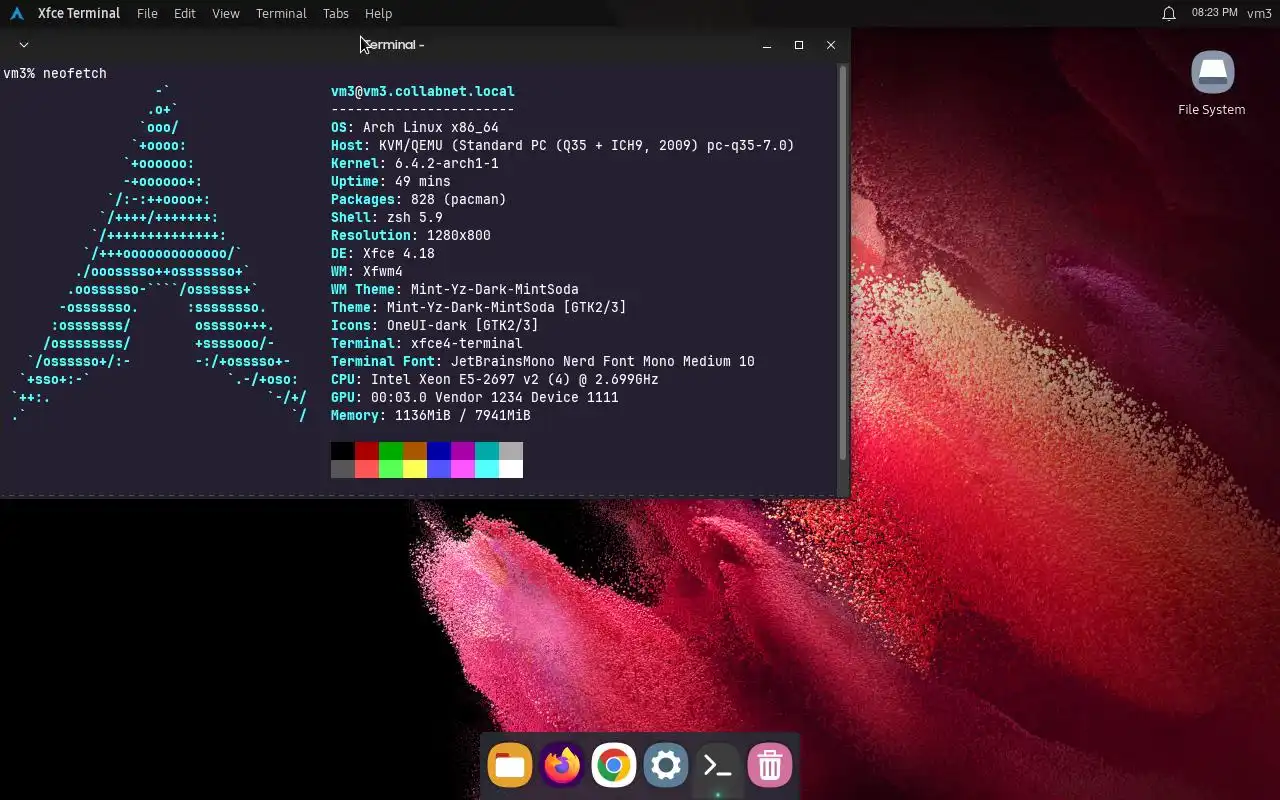Viewport: 1280px width, 800px height.
Task: Click the Terminal icon in the dock
Action: pos(717,766)
